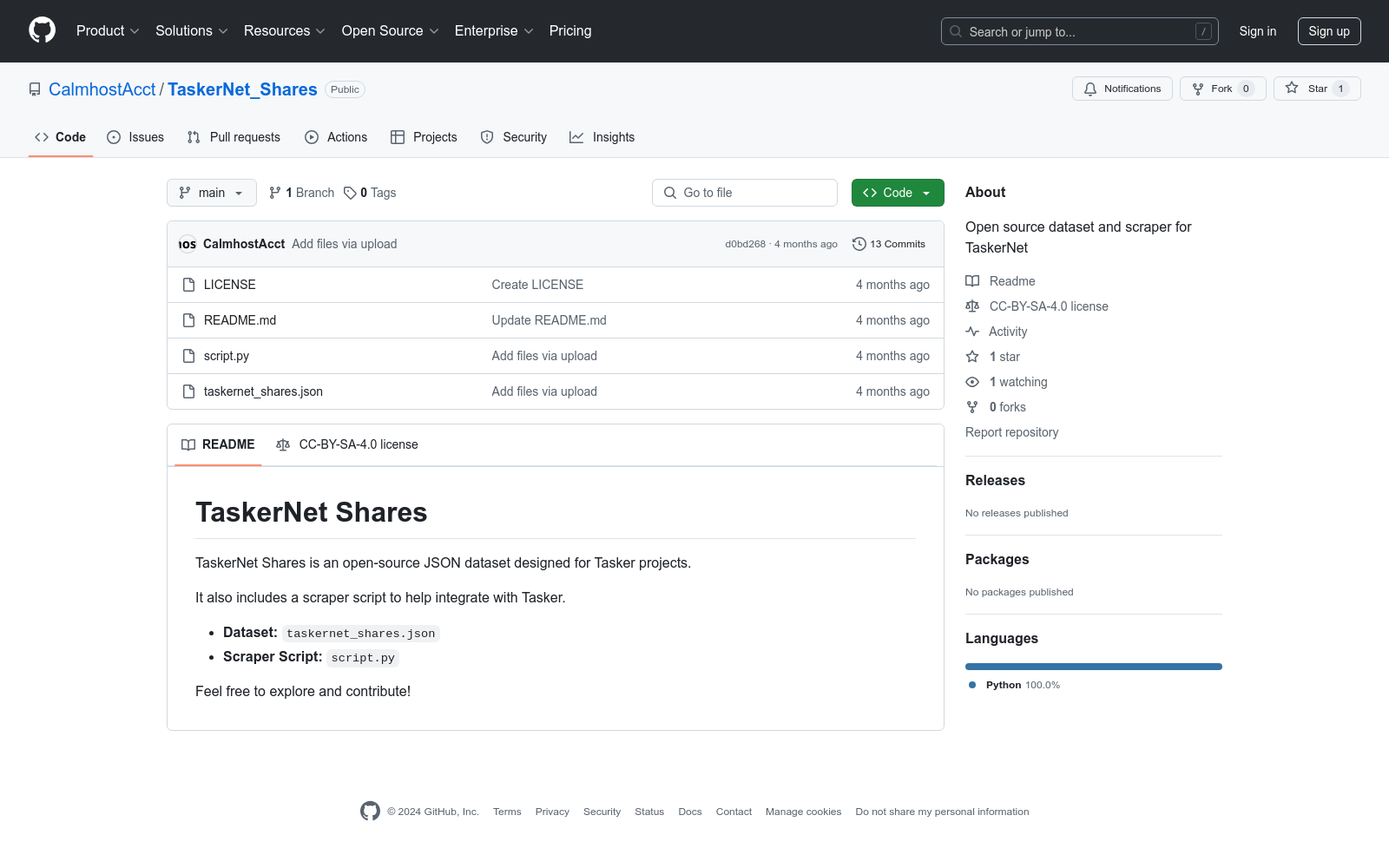Click the 0 forks link in About
Screen dimensions: 1389x868
point(996,407)
